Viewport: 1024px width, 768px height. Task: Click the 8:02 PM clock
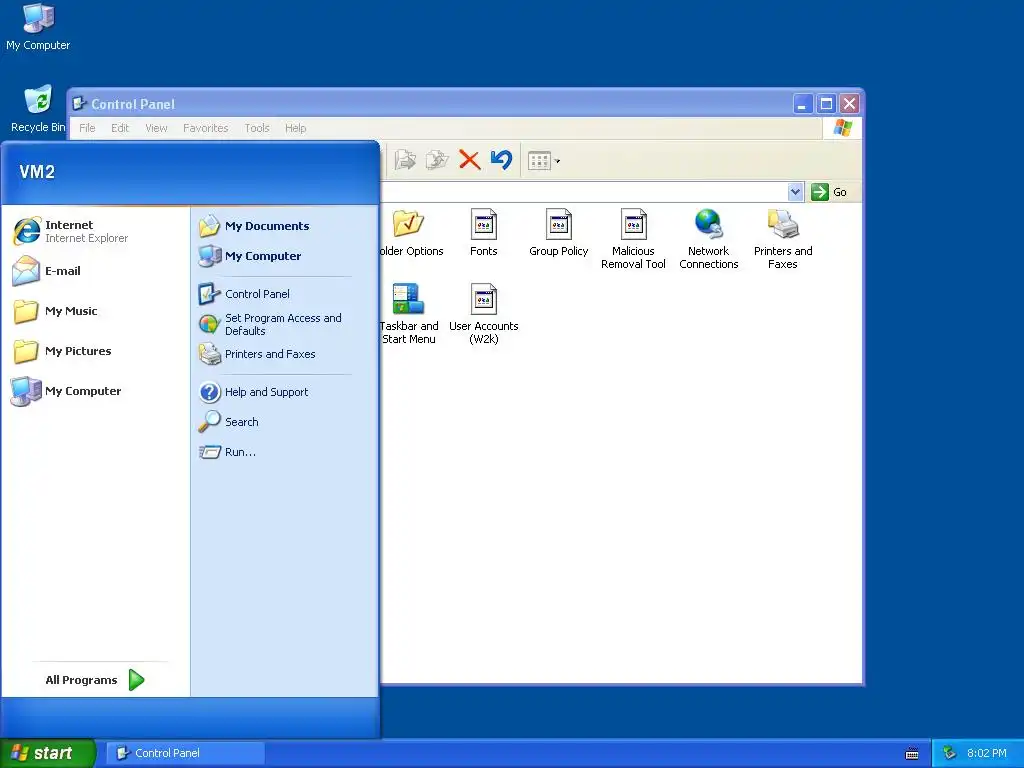tap(987, 753)
